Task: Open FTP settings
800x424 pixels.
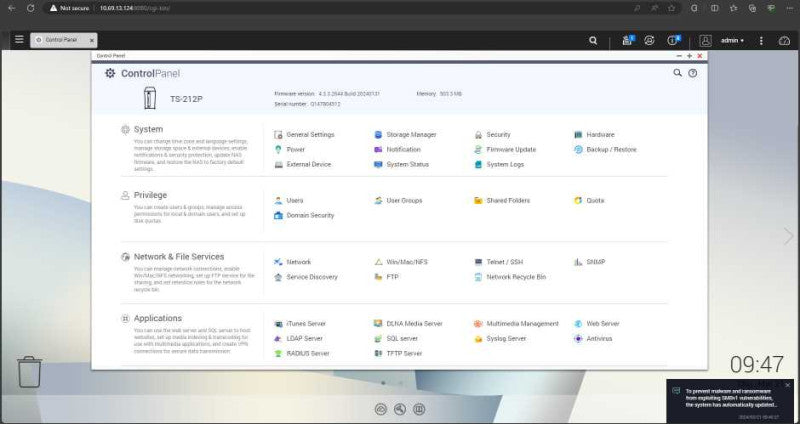Action: [x=386, y=277]
